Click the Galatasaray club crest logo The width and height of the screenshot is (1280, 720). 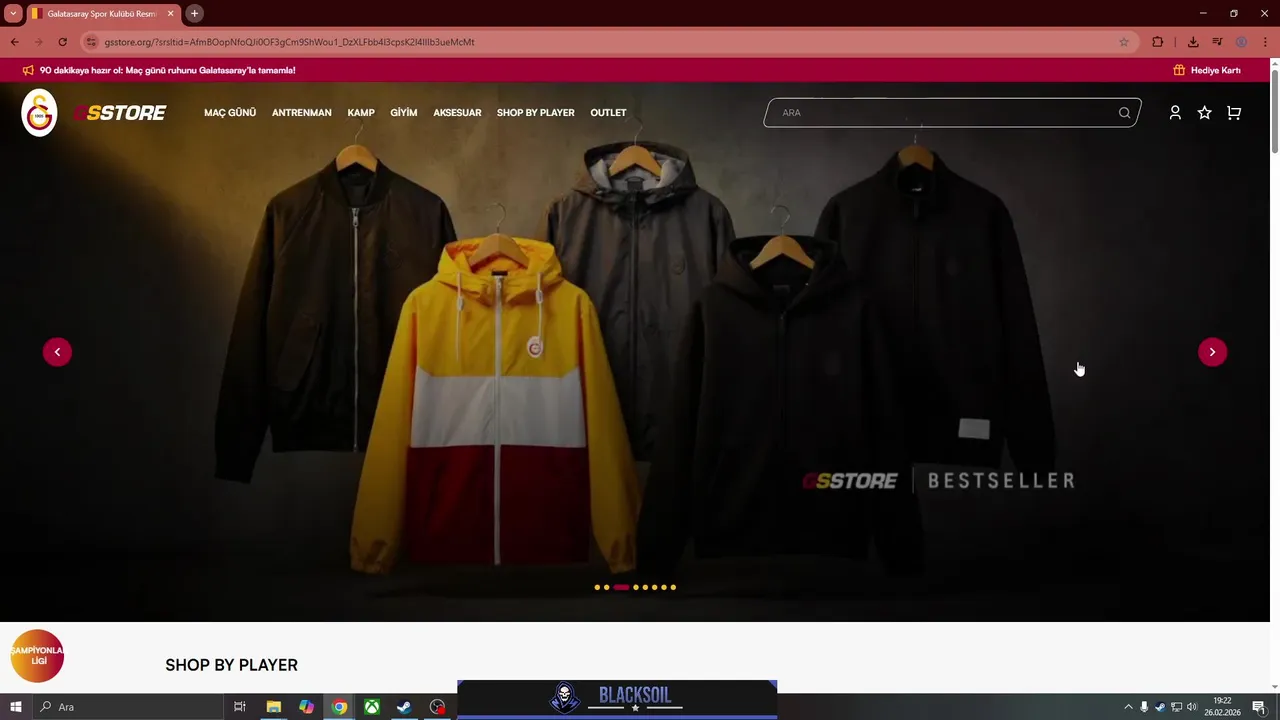[39, 113]
